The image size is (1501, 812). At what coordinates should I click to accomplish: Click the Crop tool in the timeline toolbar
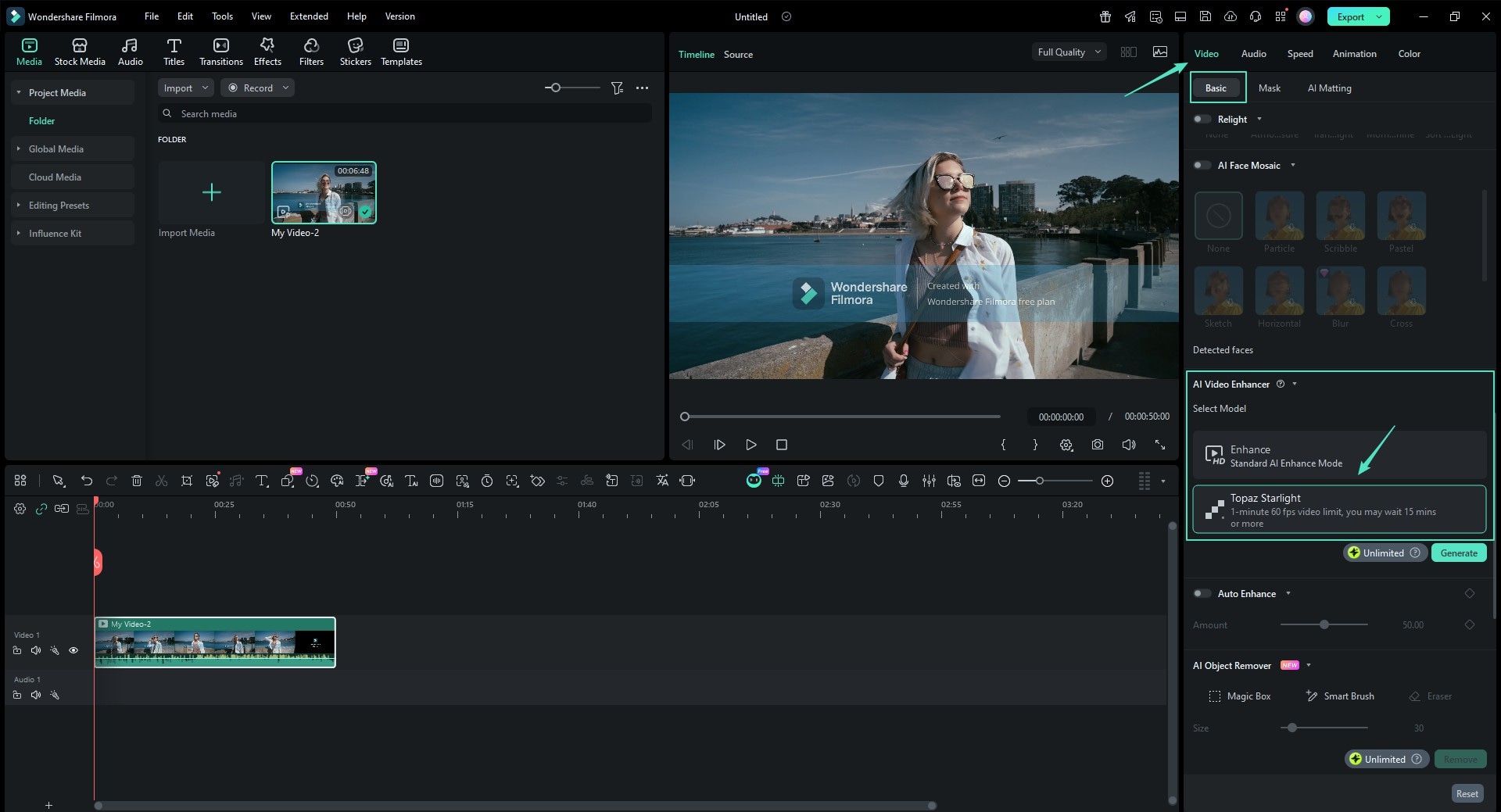187,481
